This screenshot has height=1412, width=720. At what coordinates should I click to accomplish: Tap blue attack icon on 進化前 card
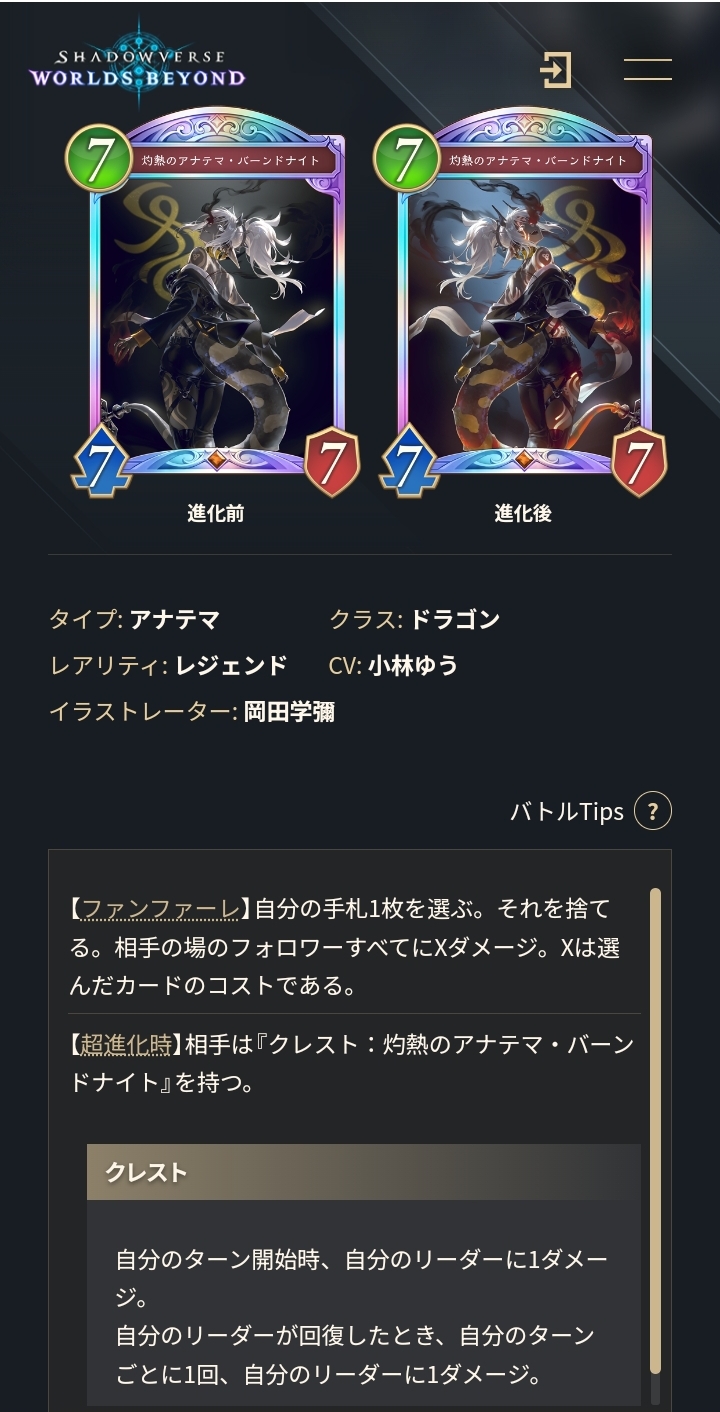101,461
